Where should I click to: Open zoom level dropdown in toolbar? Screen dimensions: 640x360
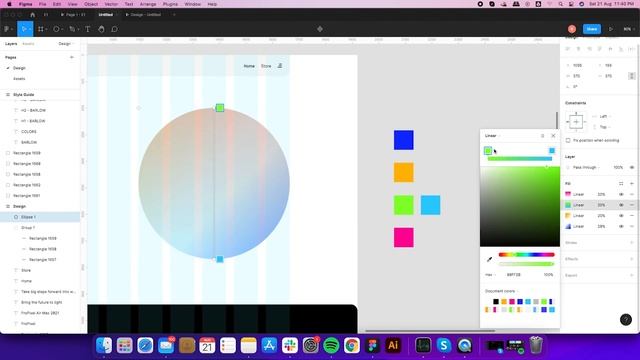coord(628,29)
